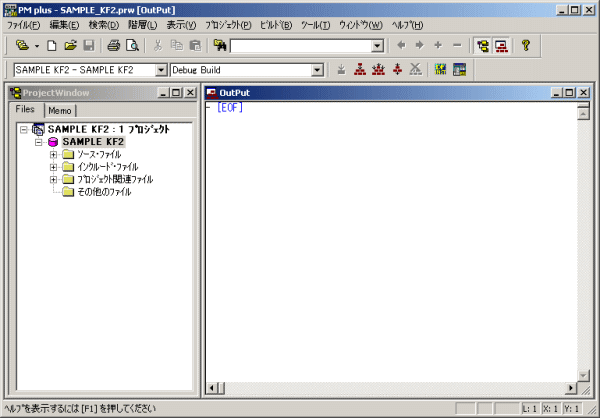Toggle the Project Window display button
This screenshot has height=418, width=600.
pos(482,46)
